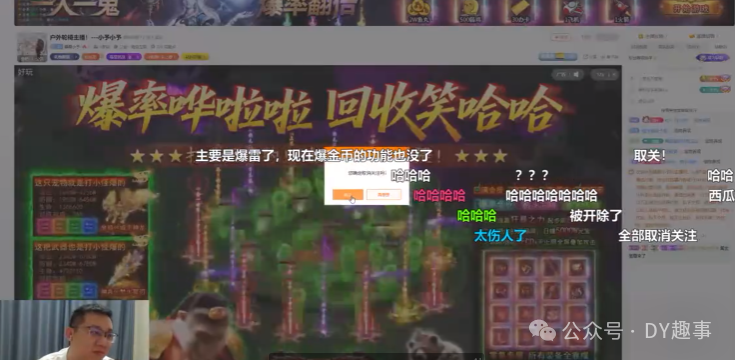Viewport: 735px width, 360px height.
Task: Click the orange rank badge in contribution list
Action: tap(714, 78)
